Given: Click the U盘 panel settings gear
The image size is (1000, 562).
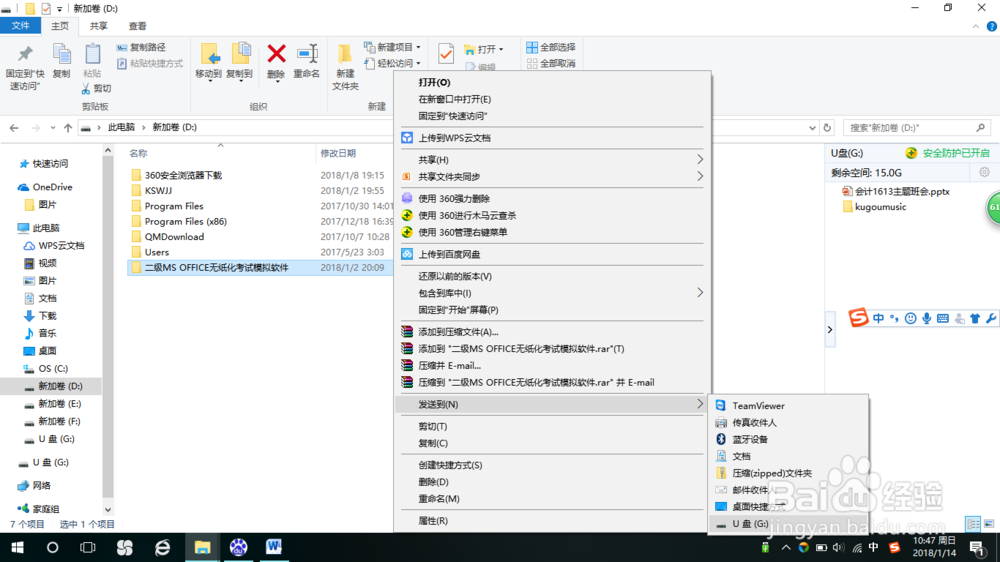Looking at the screenshot, I should click(x=984, y=172).
